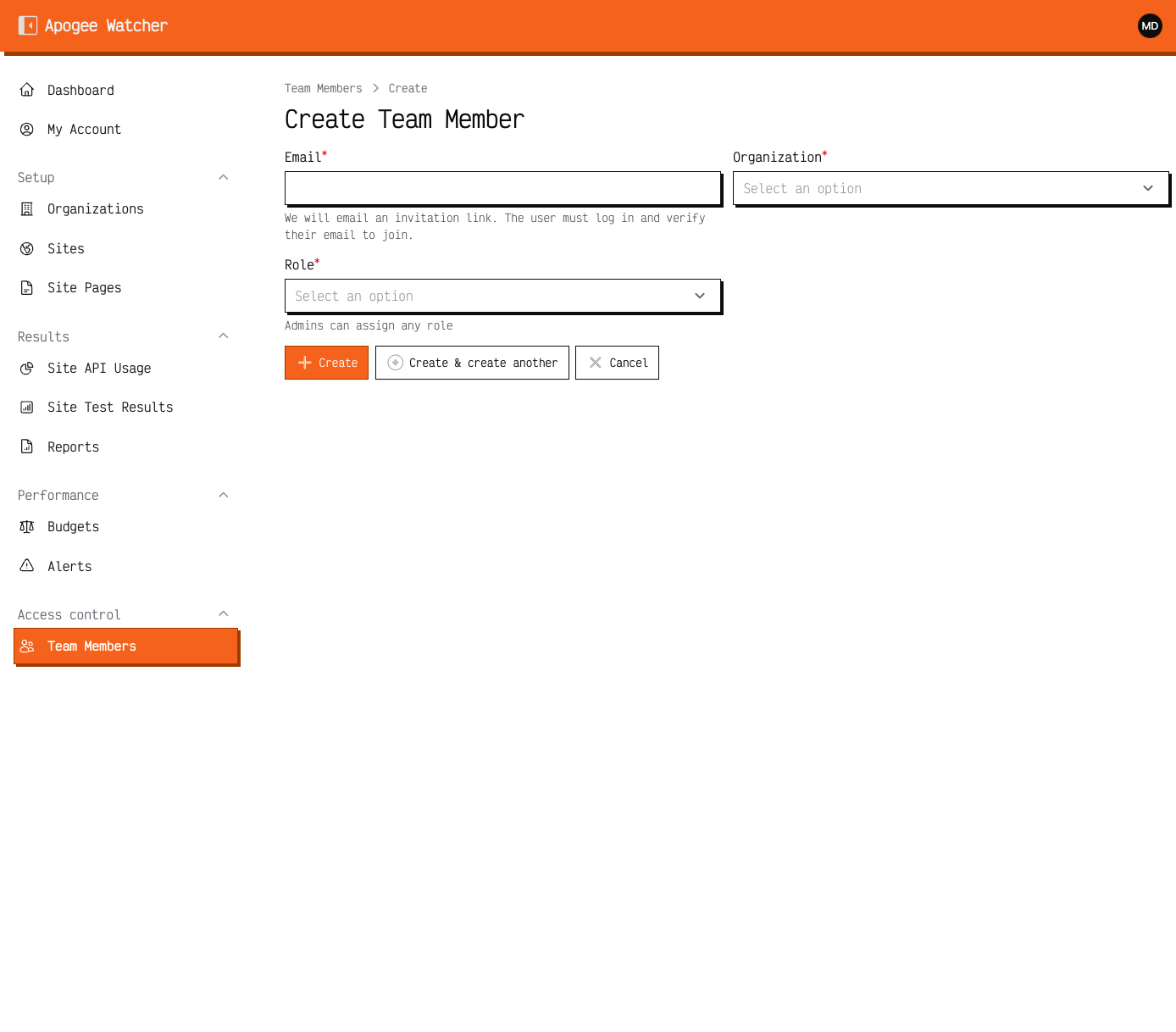
Task: Click the Reports file icon
Action: pyautogui.click(x=27, y=447)
